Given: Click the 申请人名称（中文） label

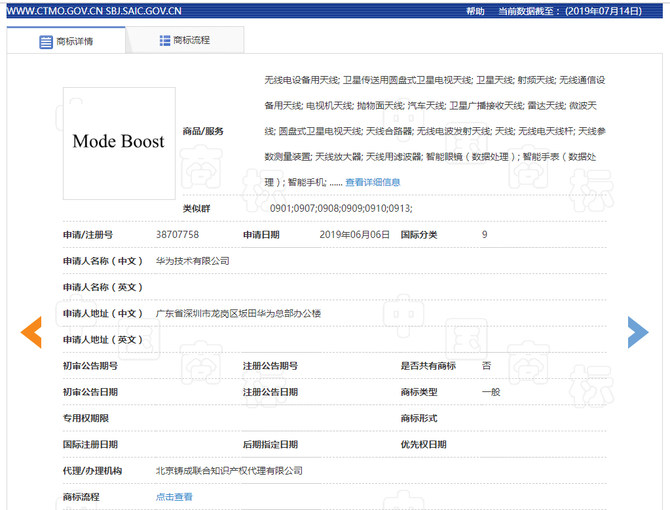Looking at the screenshot, I should (103, 261).
